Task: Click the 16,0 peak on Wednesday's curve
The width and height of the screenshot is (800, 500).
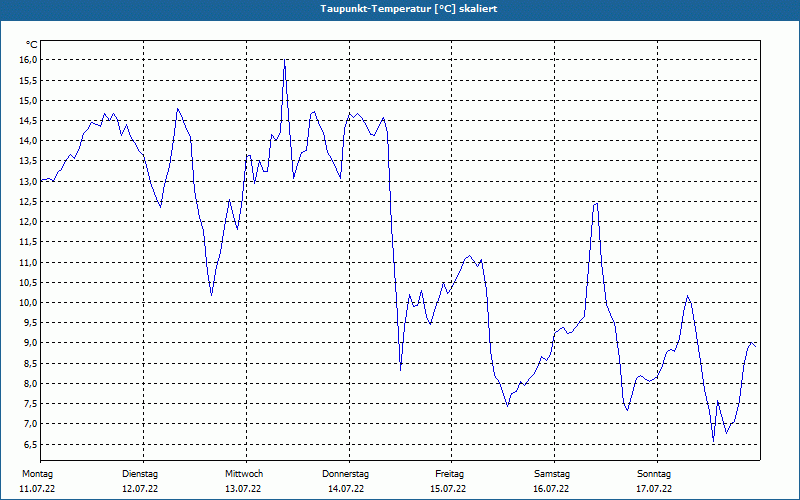Action: pyautogui.click(x=284, y=60)
